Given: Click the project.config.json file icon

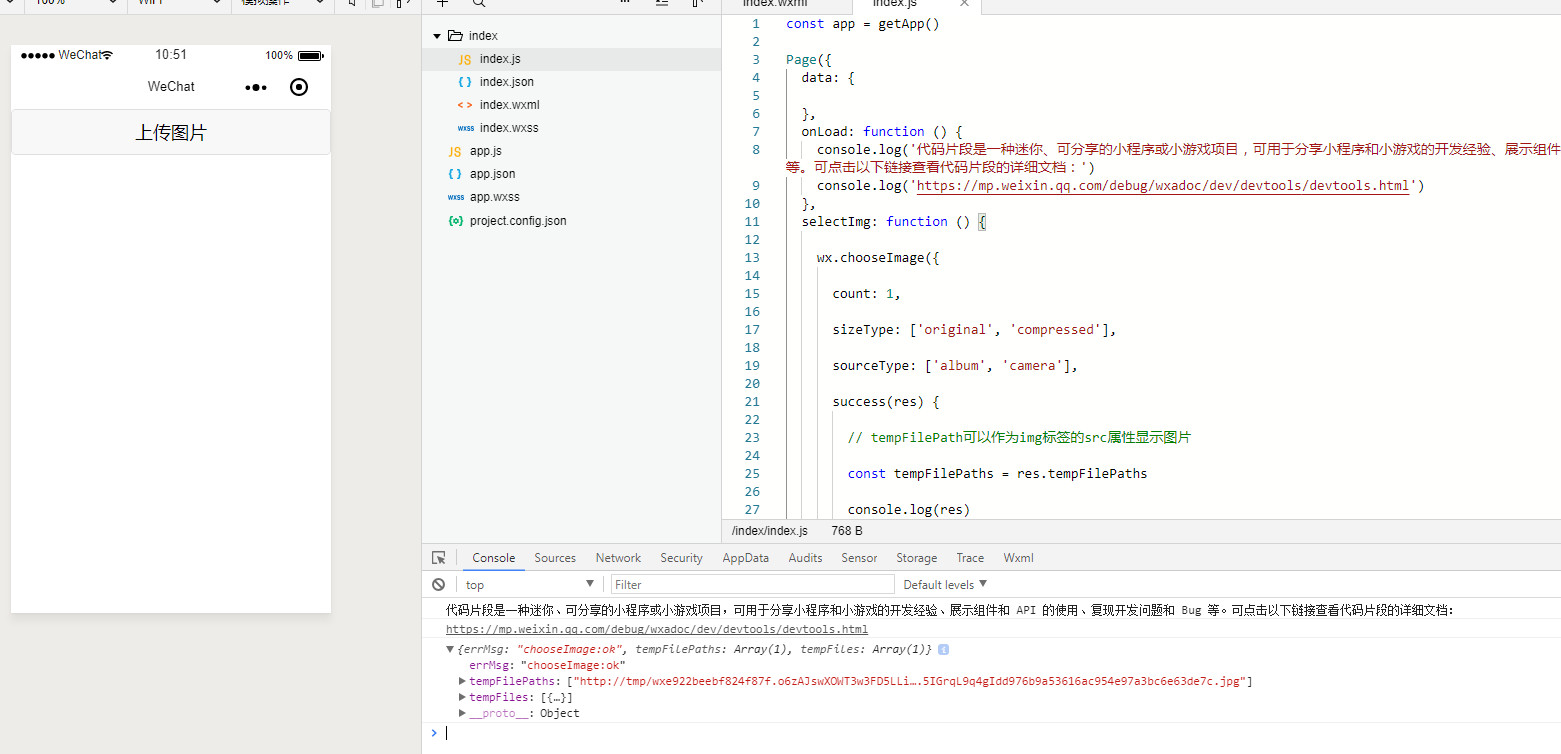Looking at the screenshot, I should pyautogui.click(x=456, y=221).
